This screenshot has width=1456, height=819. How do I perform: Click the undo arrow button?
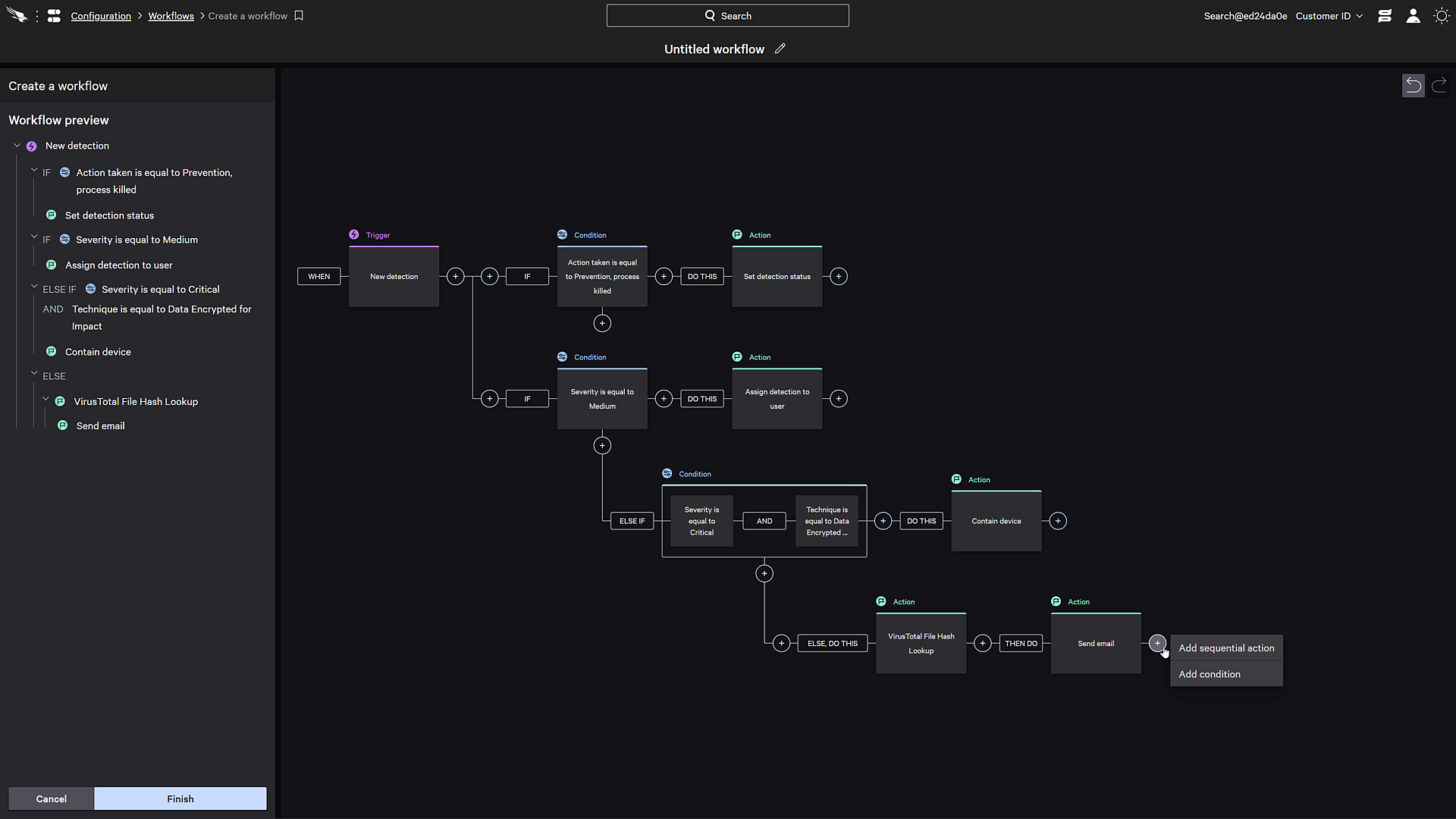pos(1413,85)
